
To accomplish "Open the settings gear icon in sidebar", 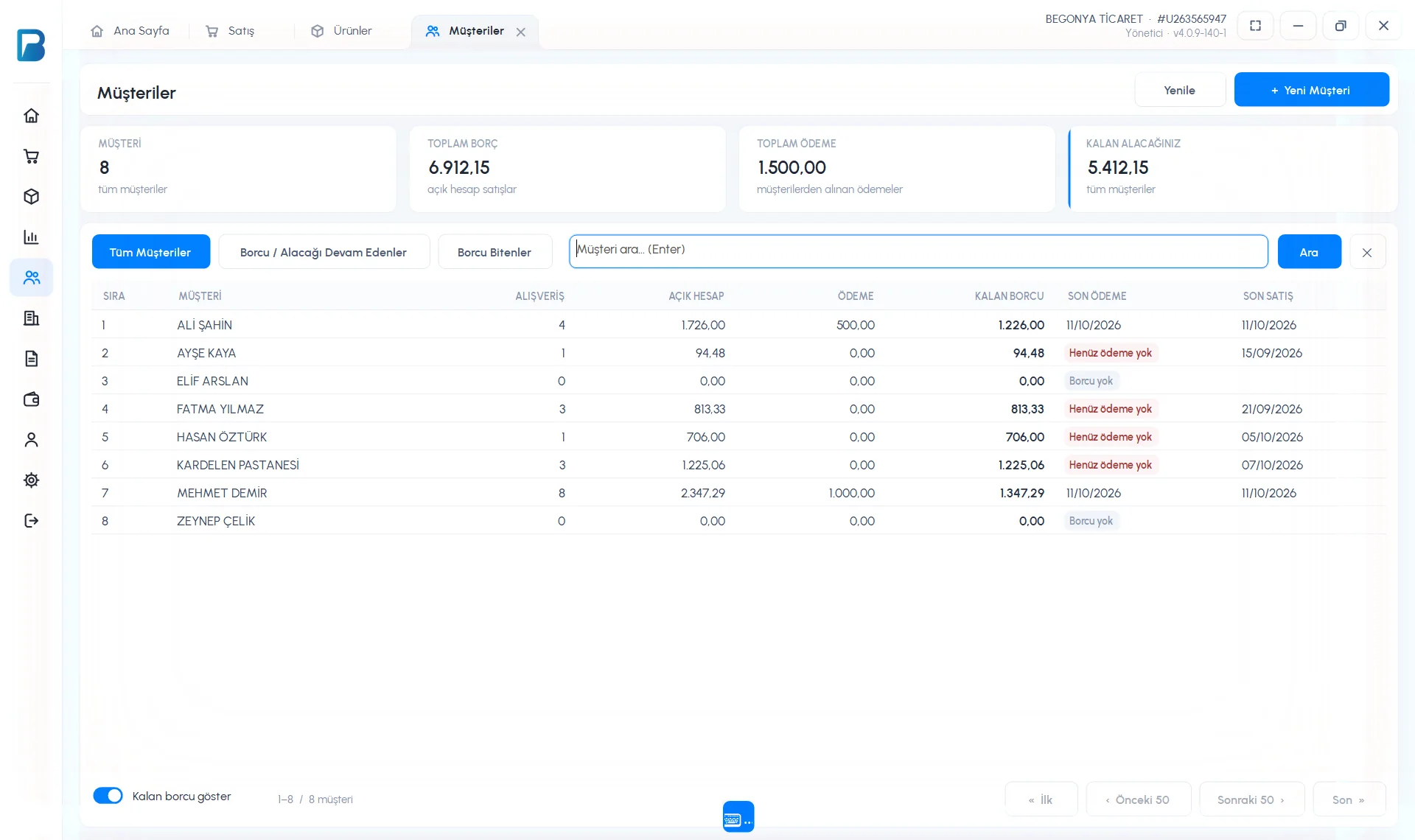I will [x=31, y=480].
